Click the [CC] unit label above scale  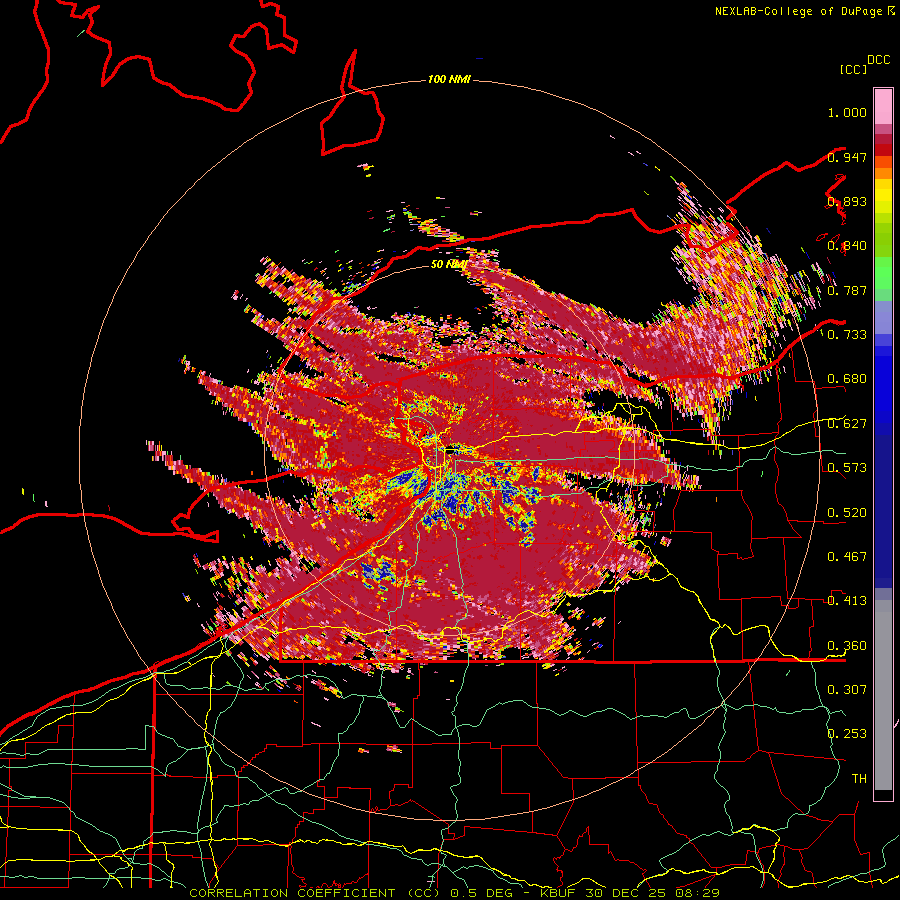pyautogui.click(x=854, y=69)
